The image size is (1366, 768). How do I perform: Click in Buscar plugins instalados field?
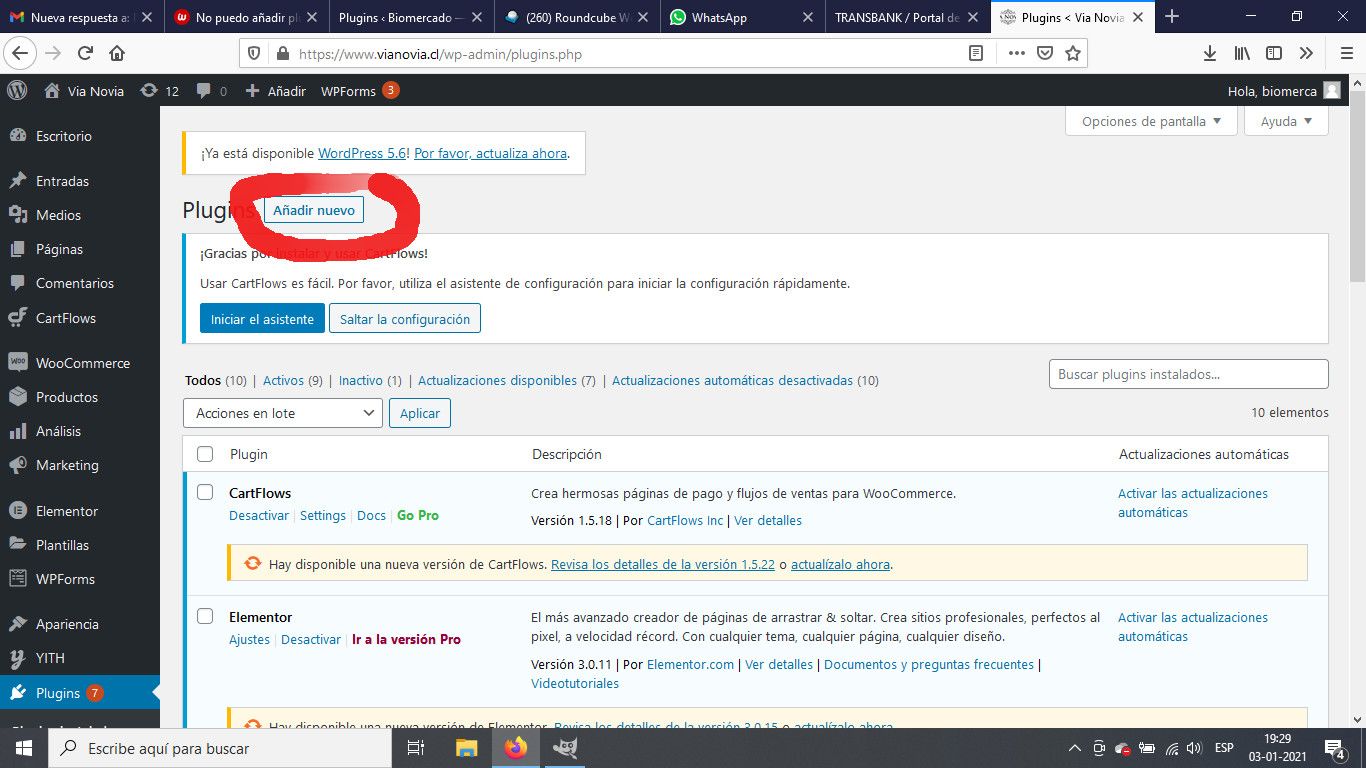1189,374
